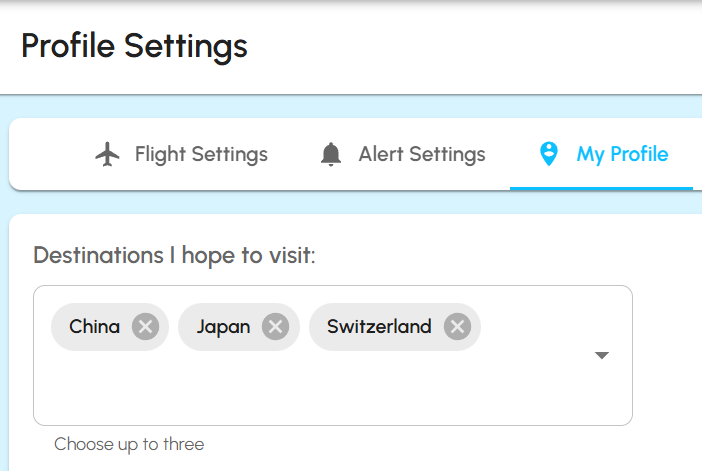Screen dimensions: 702x471
Task: Click the Profile Settings page heading
Action: pyautogui.click(x=134, y=46)
